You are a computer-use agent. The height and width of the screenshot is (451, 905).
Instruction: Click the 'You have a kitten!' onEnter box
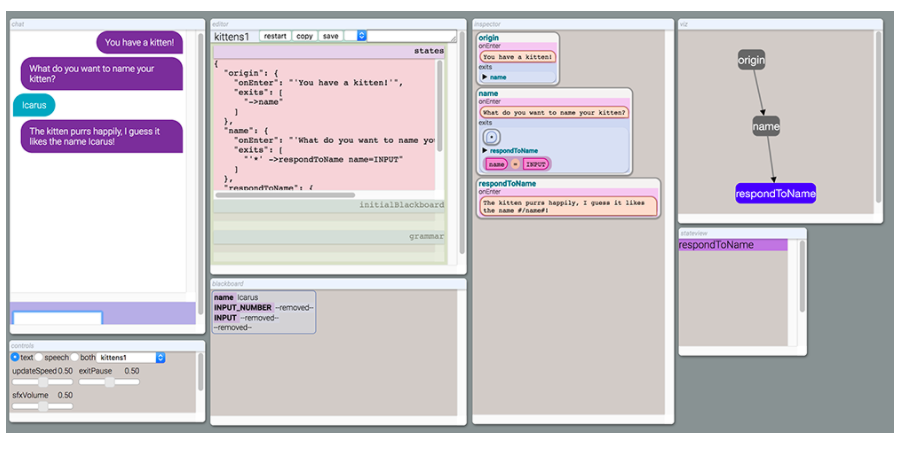[x=518, y=57]
